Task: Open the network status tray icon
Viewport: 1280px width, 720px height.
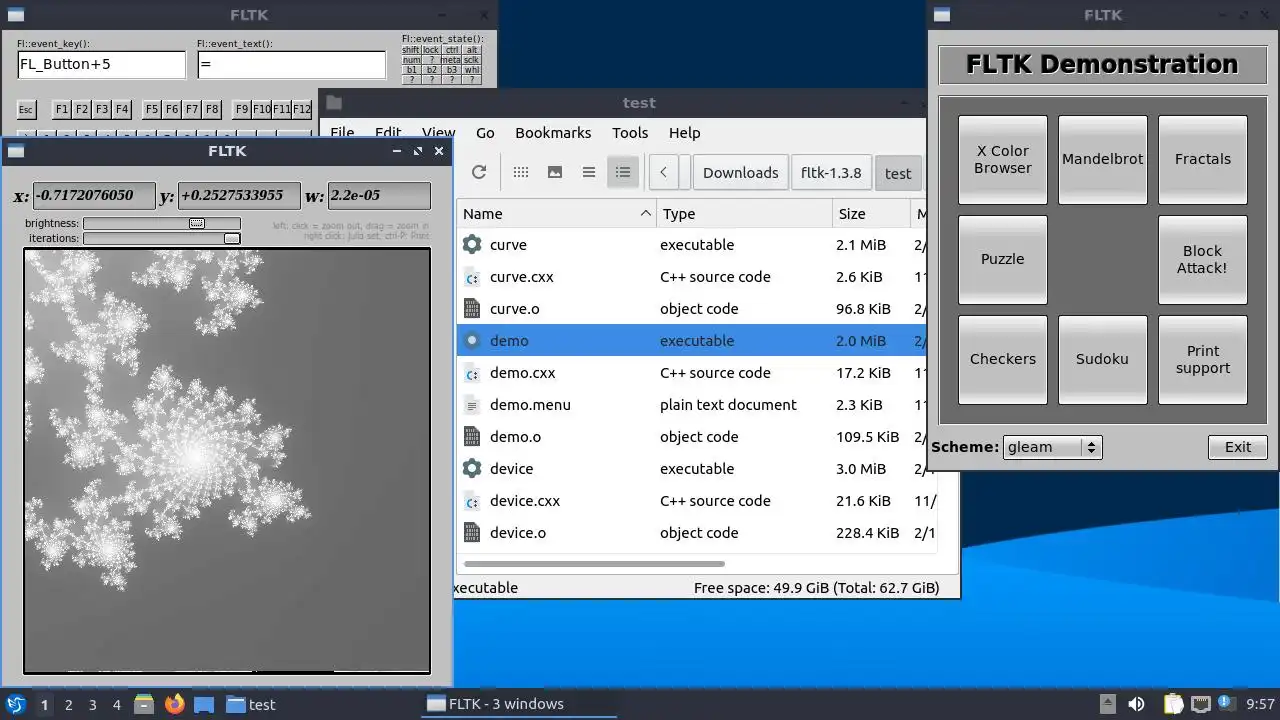Action: [1201, 704]
